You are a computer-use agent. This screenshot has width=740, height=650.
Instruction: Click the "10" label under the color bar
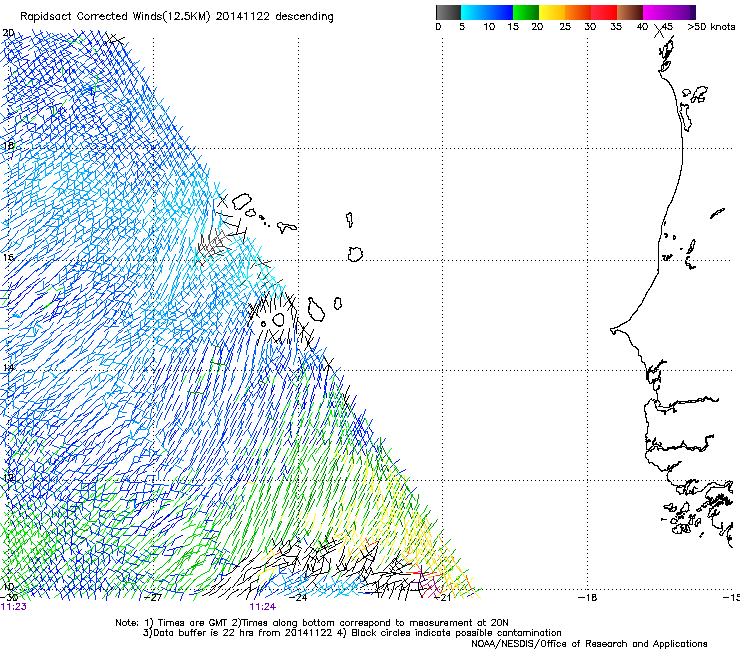[x=489, y=27]
